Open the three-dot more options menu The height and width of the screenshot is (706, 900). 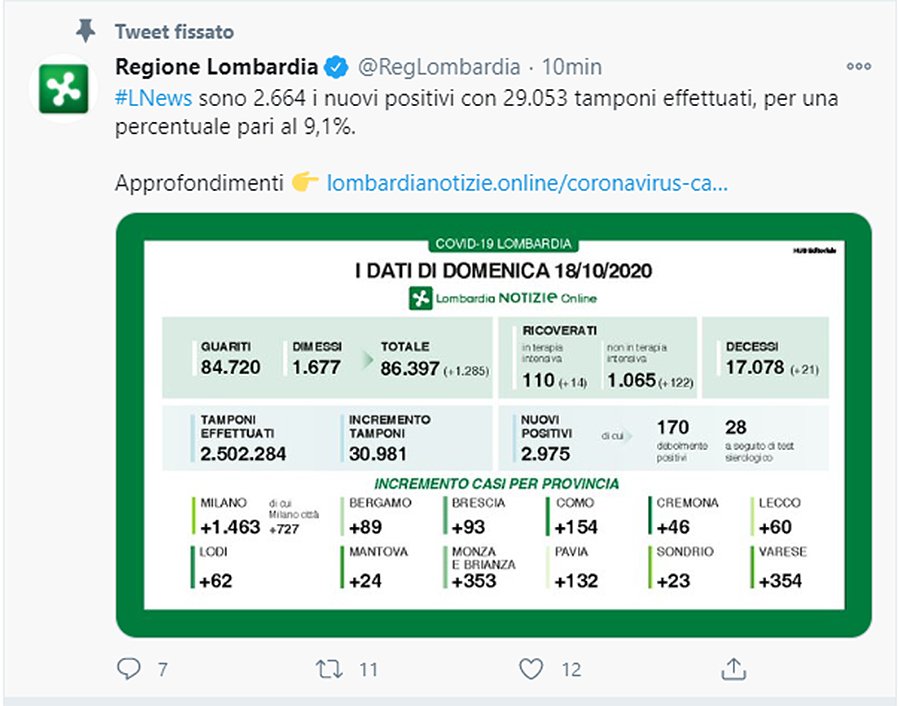[859, 67]
